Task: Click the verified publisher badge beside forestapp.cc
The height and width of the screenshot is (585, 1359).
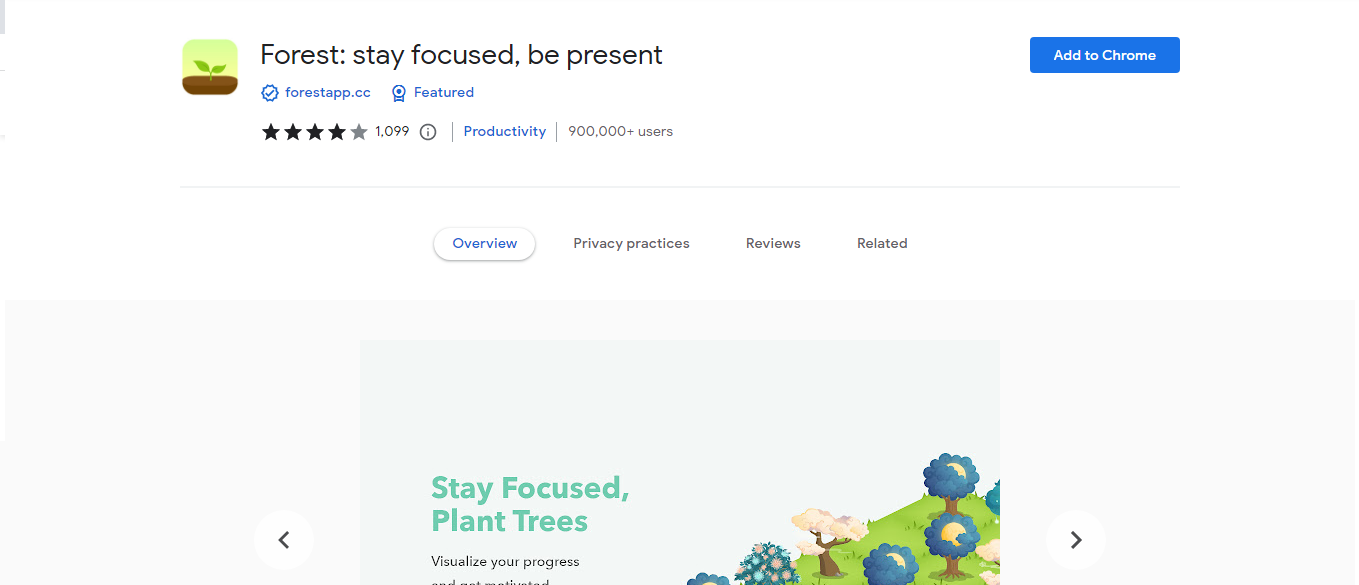Action: (270, 92)
